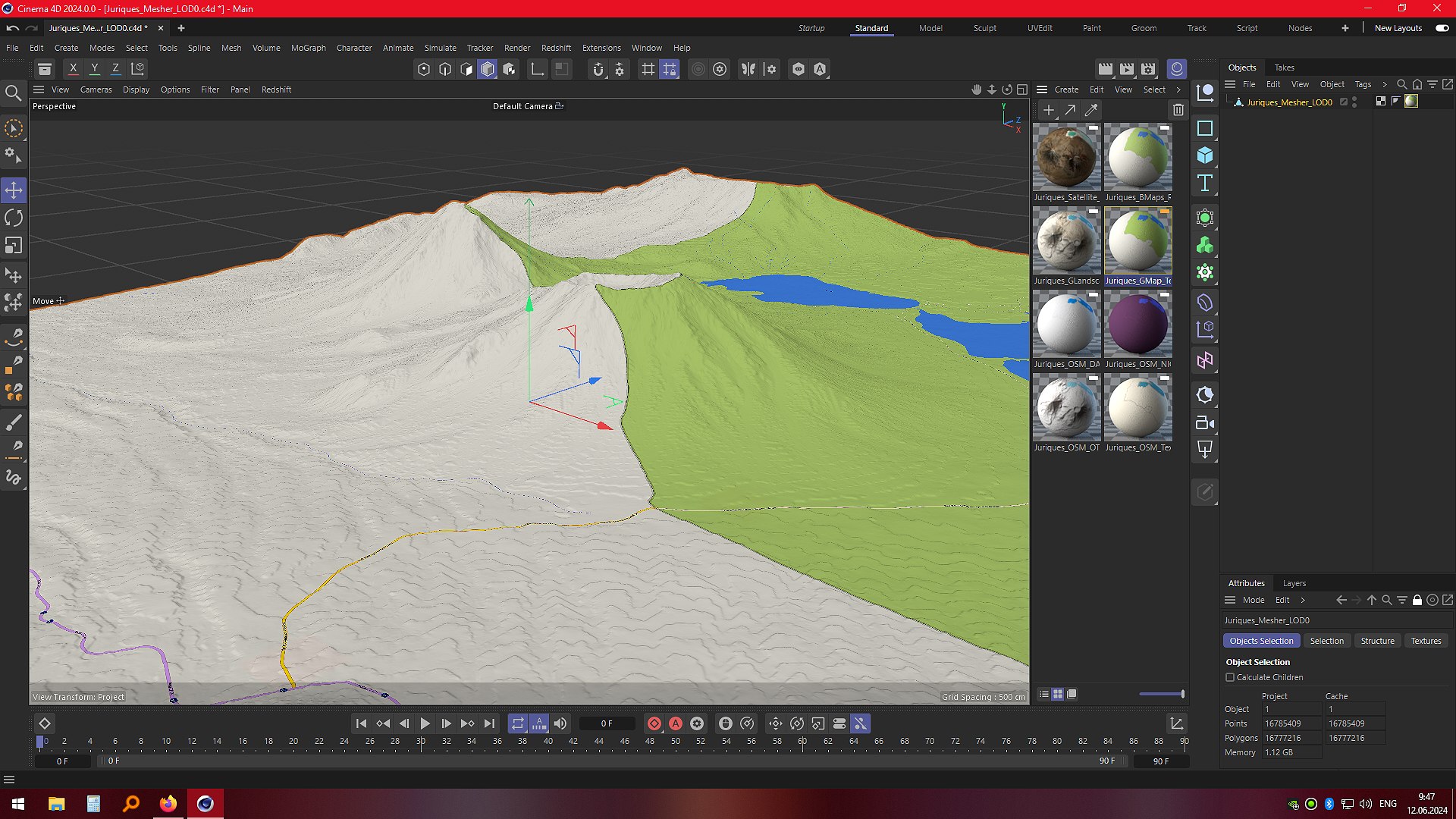Expand more Attributes menus chevron

click(1303, 600)
